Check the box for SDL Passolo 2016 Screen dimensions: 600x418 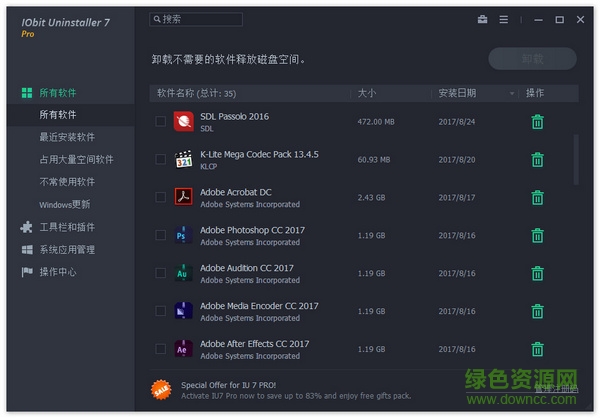pos(160,121)
